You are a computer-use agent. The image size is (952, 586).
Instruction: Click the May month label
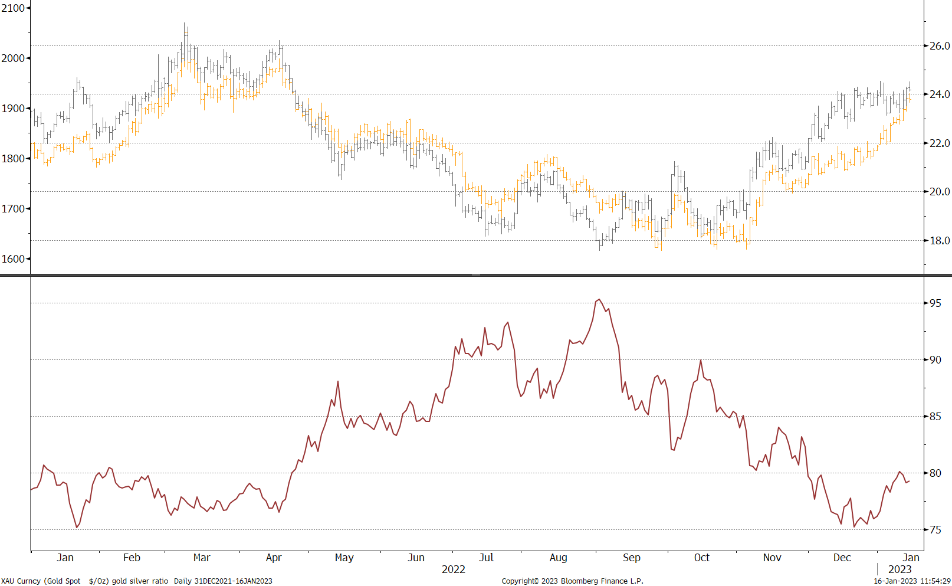pyautogui.click(x=344, y=557)
